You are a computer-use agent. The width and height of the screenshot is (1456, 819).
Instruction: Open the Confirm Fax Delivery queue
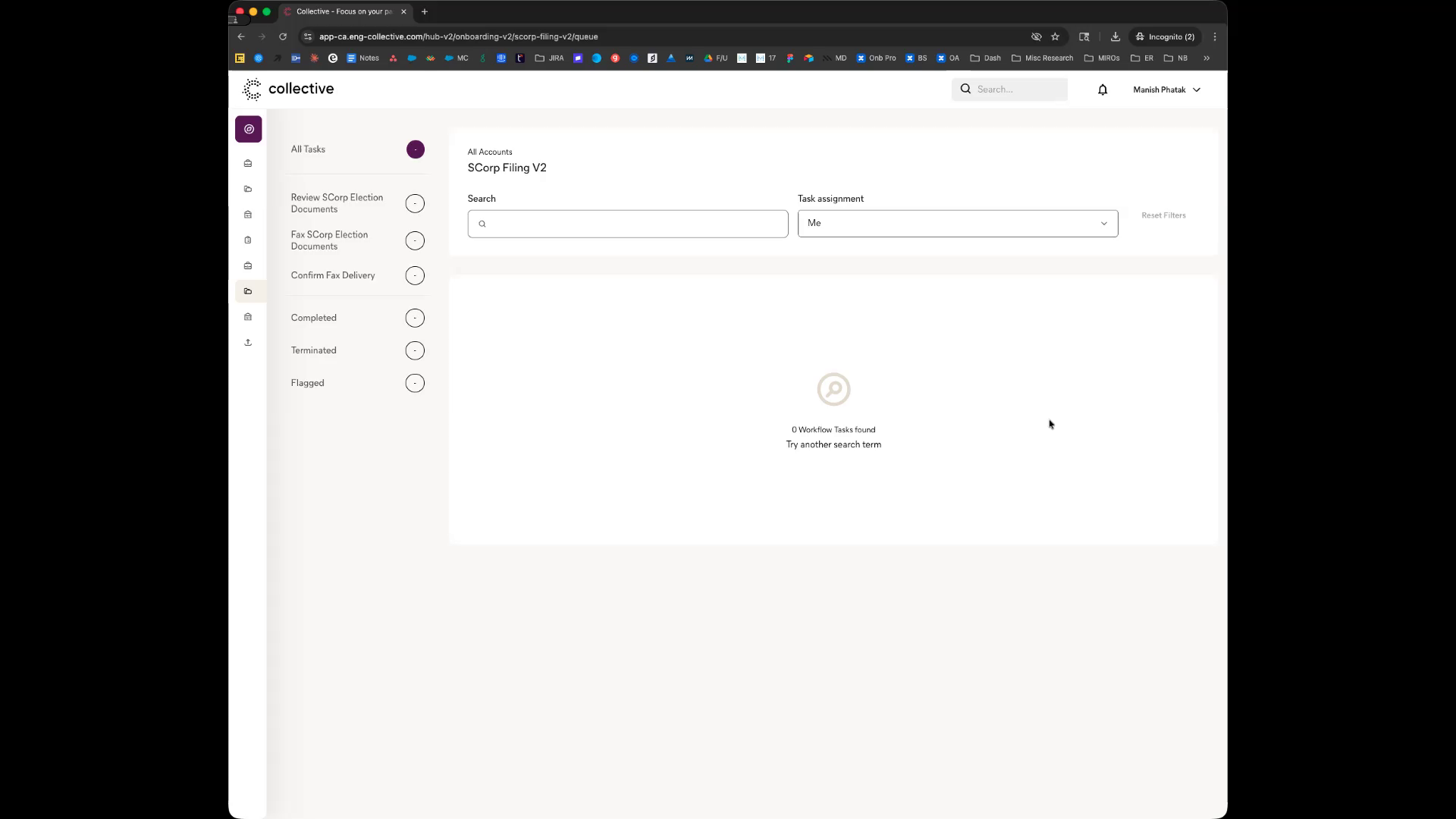click(333, 275)
